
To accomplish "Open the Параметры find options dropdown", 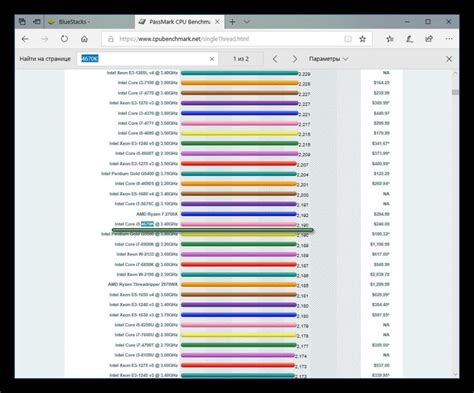I will click(328, 59).
